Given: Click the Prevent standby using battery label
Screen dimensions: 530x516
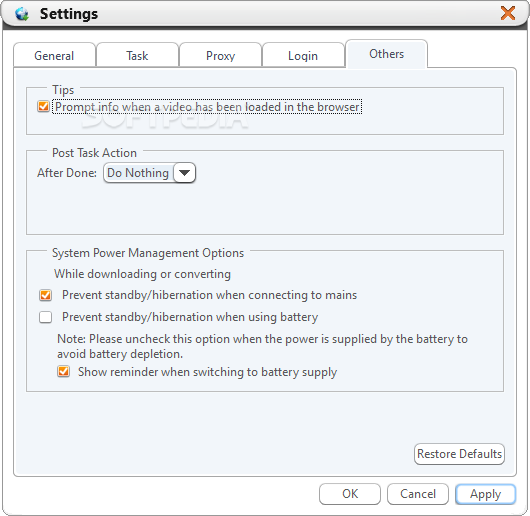Looking at the screenshot, I should [190, 317].
